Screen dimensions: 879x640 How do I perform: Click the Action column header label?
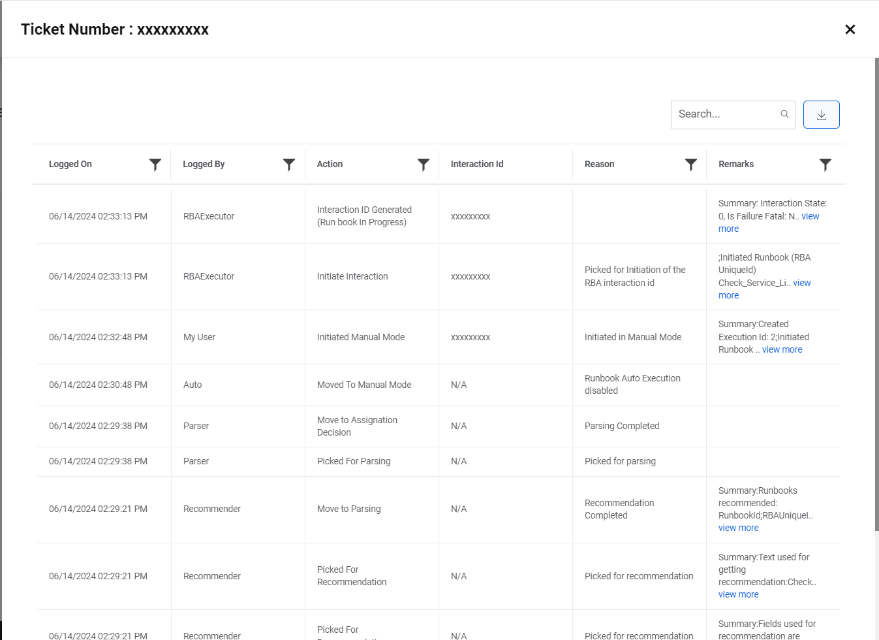tap(330, 164)
